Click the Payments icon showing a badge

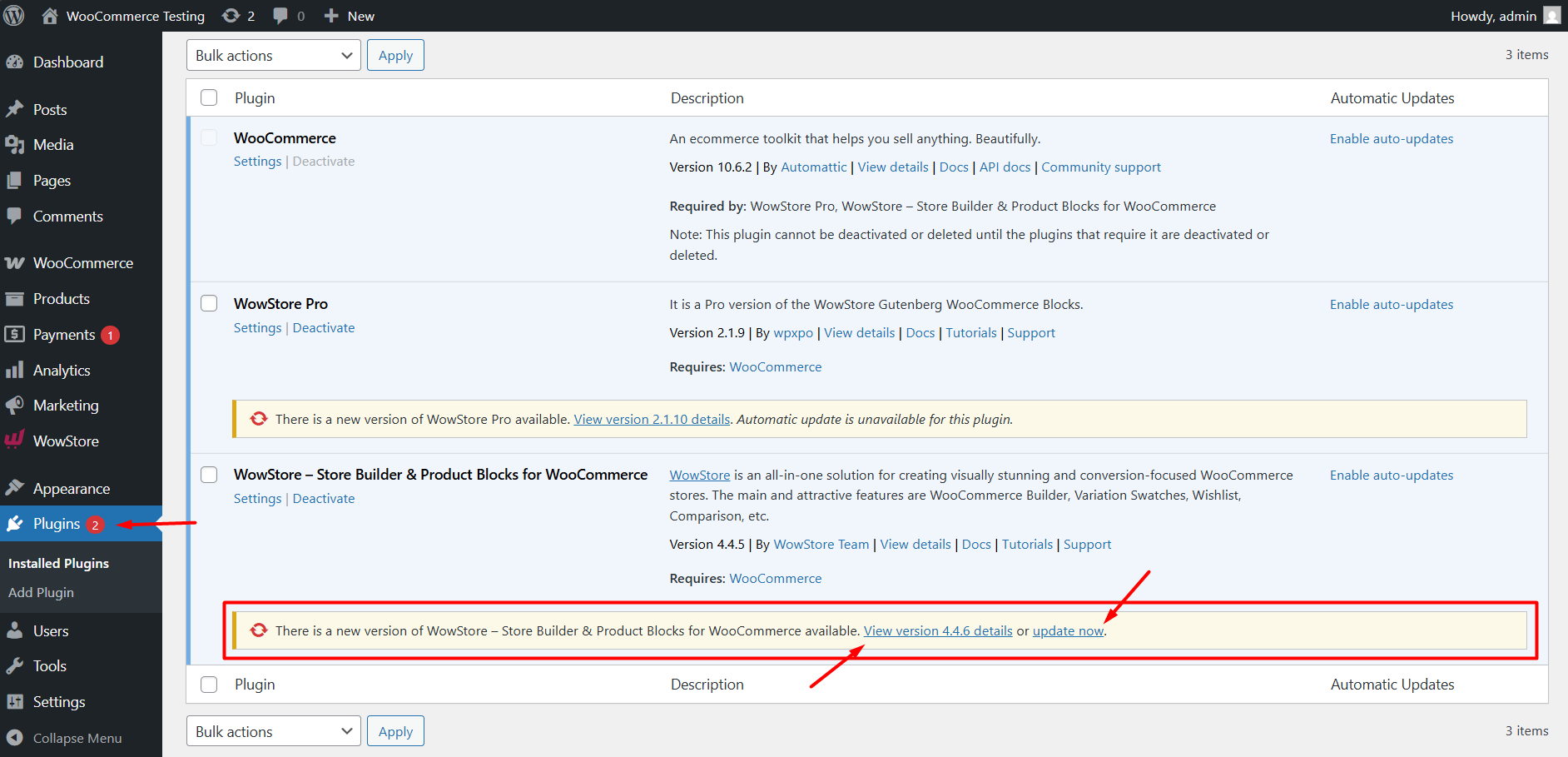17,334
